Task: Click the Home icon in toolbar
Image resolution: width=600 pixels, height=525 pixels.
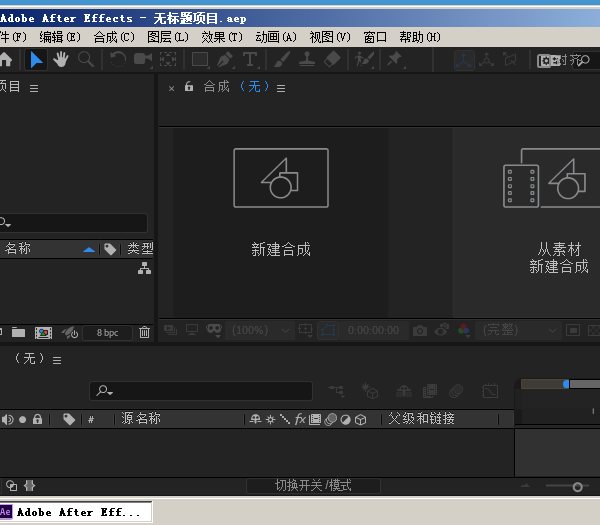Action: (x=5, y=60)
